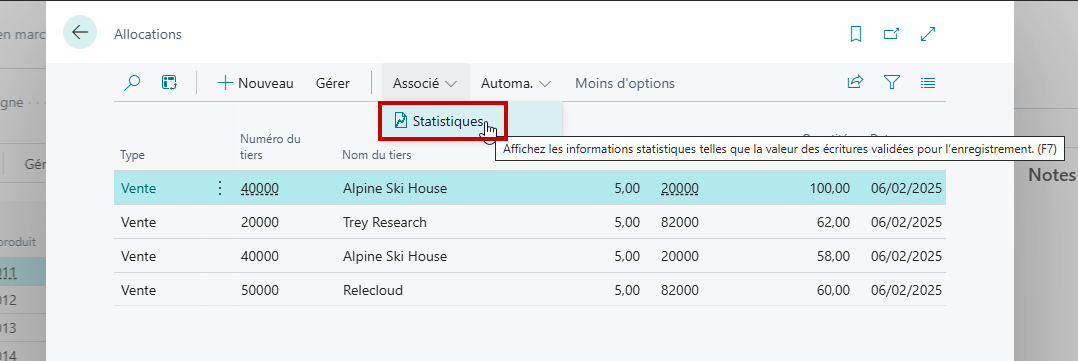1078x361 pixels.
Task: Click 82000 in the Trey Research row
Action: click(679, 222)
